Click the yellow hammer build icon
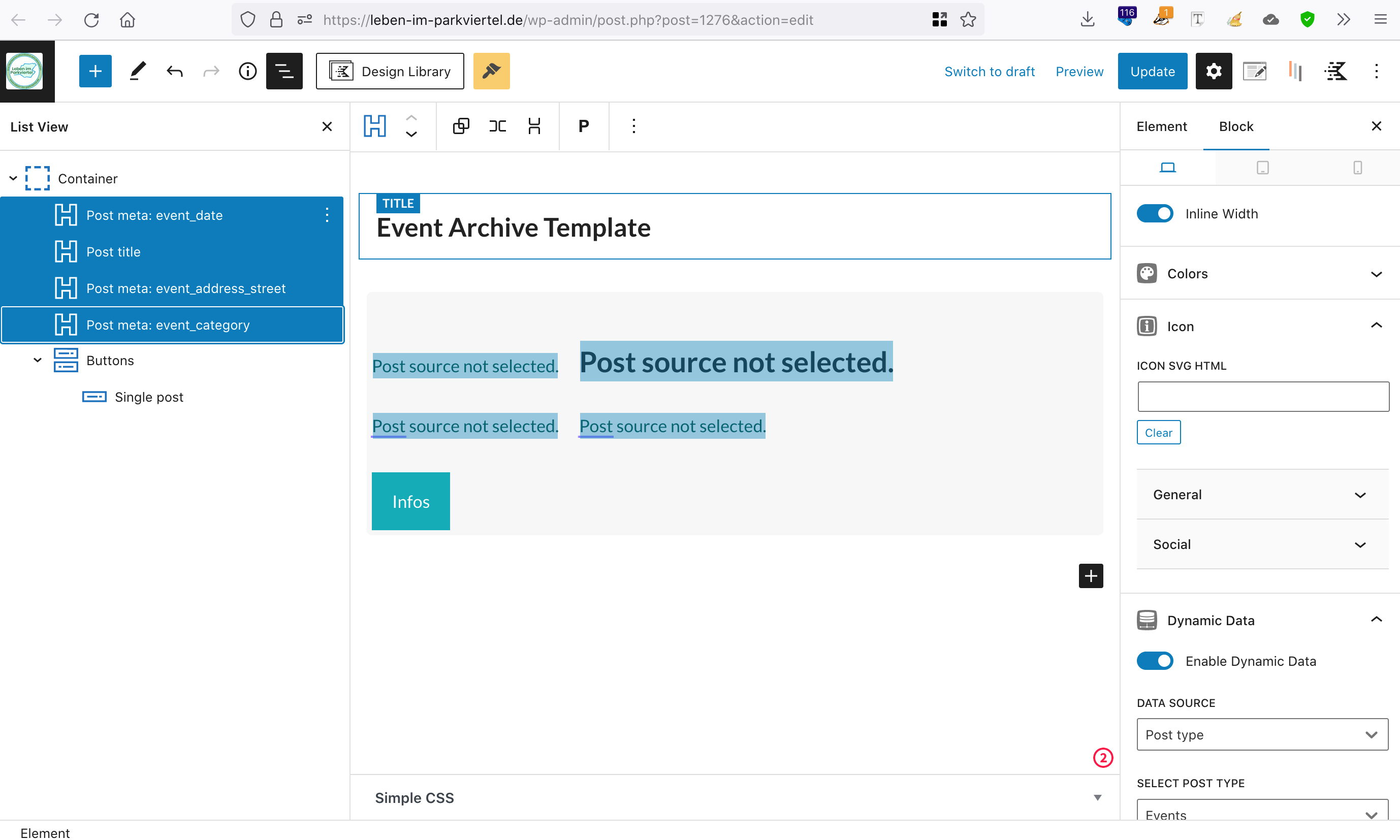This screenshot has height=840, width=1400. 491,71
